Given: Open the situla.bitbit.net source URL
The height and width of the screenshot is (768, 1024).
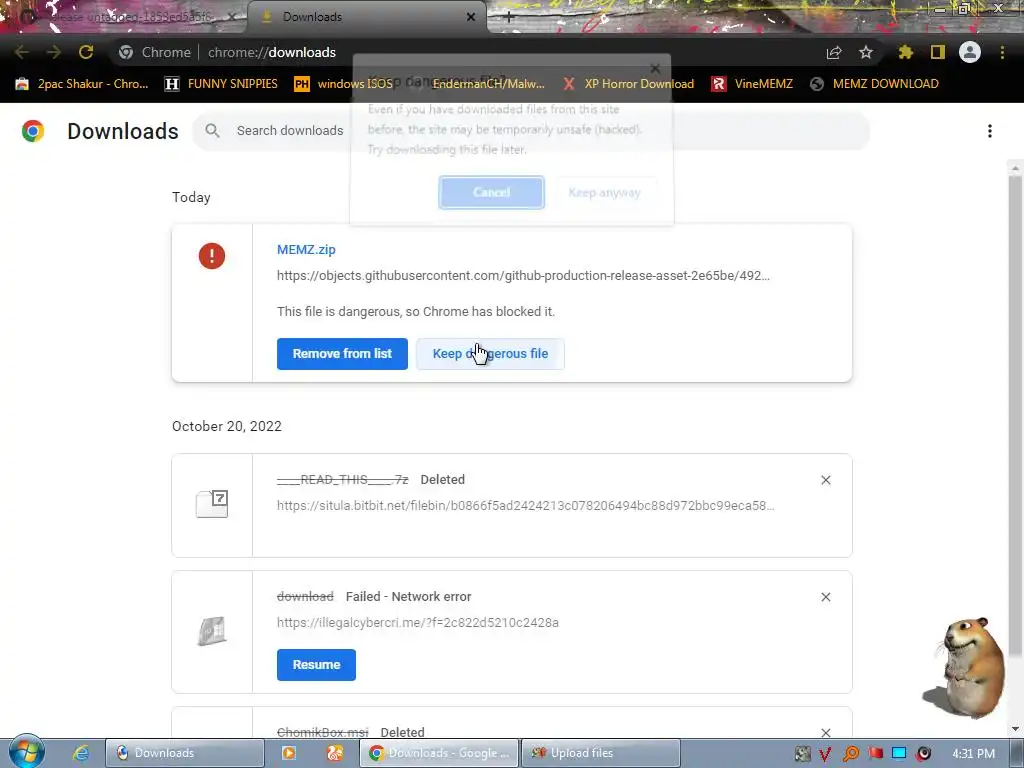Looking at the screenshot, I should [526, 505].
